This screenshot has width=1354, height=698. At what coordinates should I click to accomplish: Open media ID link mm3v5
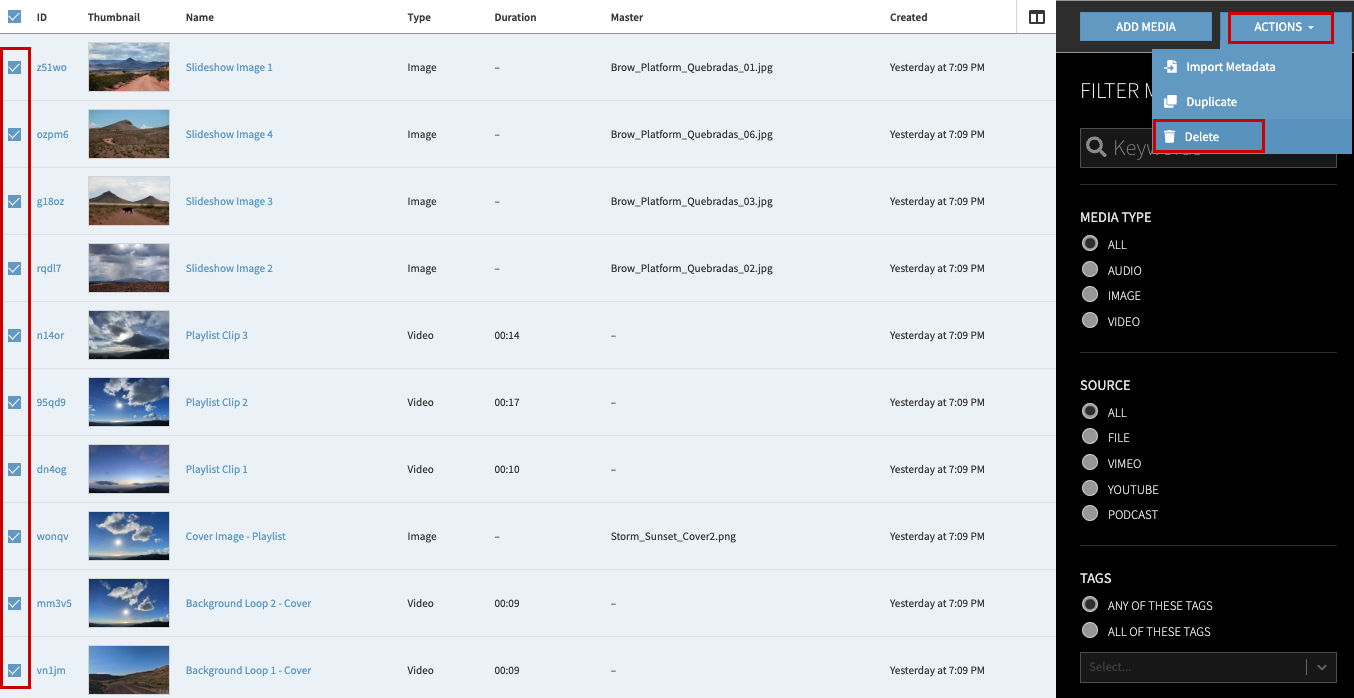[x=54, y=603]
